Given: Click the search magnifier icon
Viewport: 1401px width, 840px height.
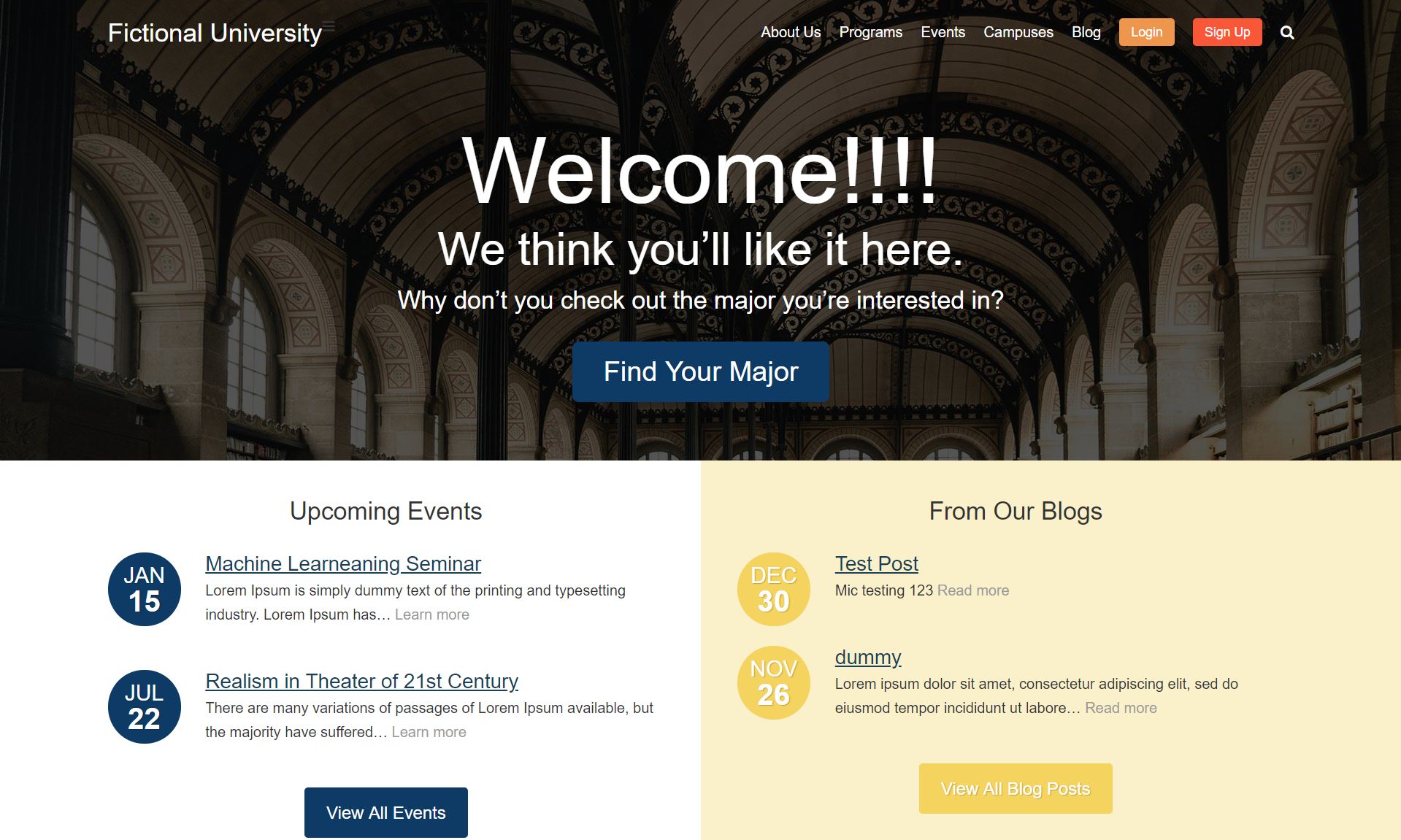Looking at the screenshot, I should pyautogui.click(x=1287, y=33).
